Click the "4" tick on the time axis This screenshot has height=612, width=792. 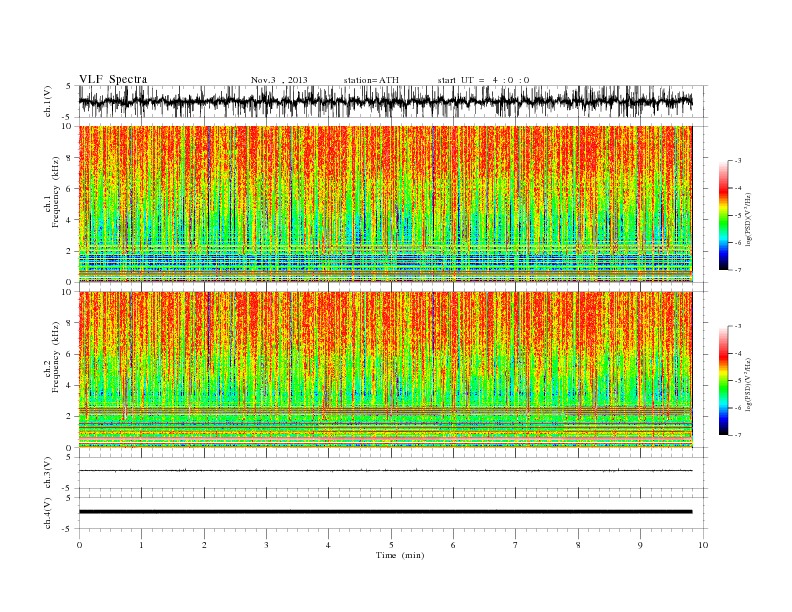pos(328,545)
